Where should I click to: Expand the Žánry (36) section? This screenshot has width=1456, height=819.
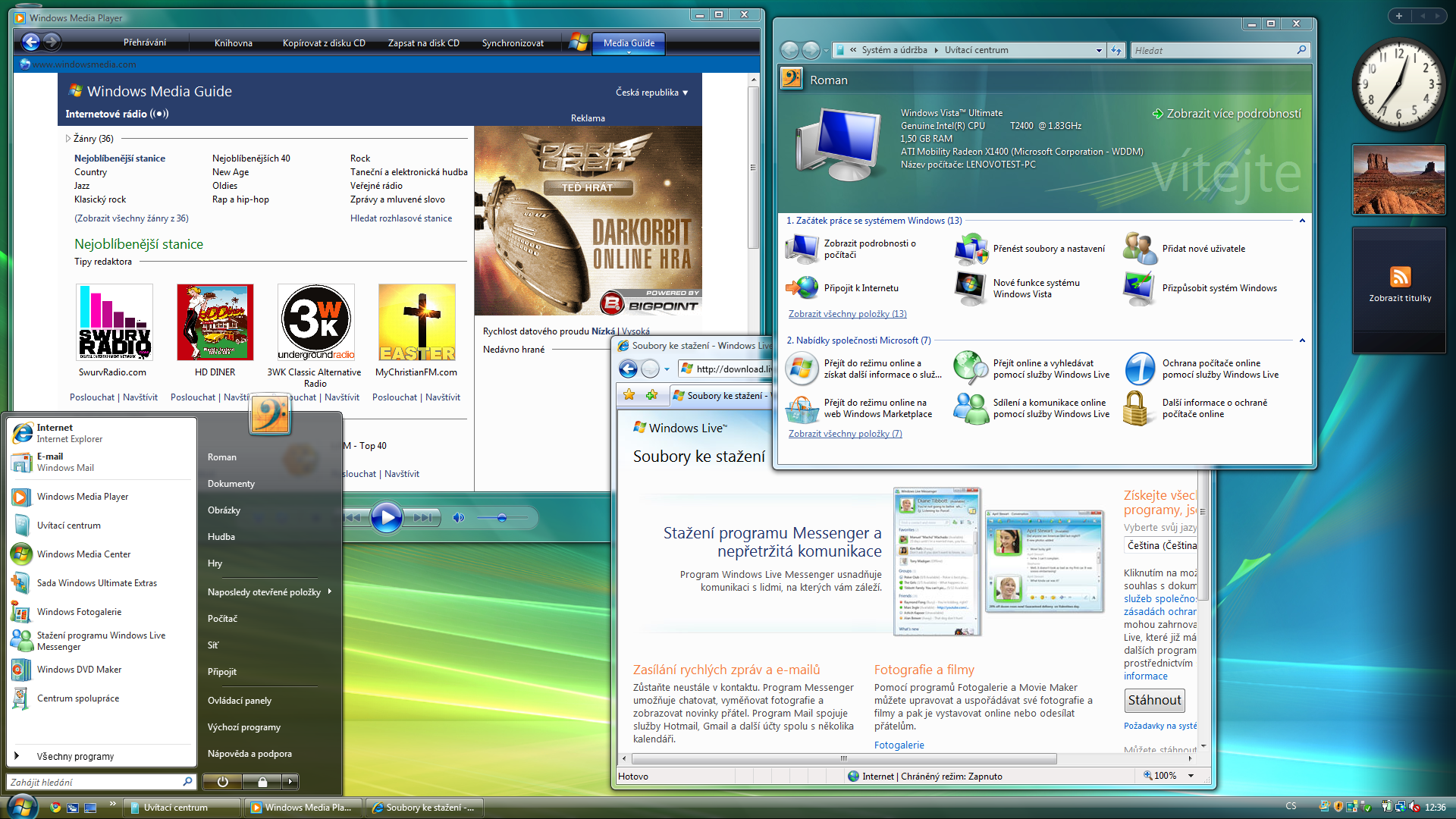[68, 139]
